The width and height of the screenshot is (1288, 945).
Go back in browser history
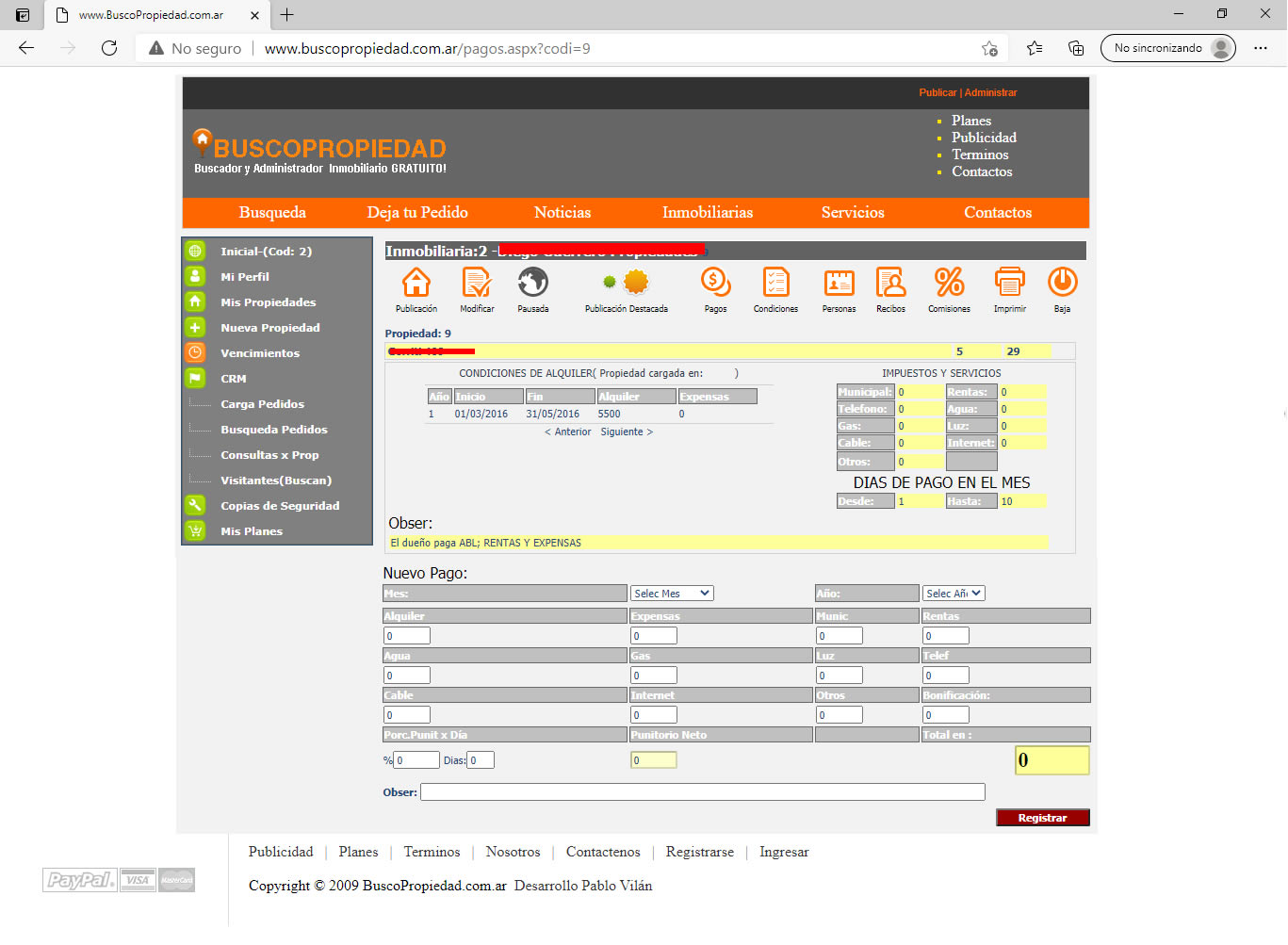click(26, 48)
